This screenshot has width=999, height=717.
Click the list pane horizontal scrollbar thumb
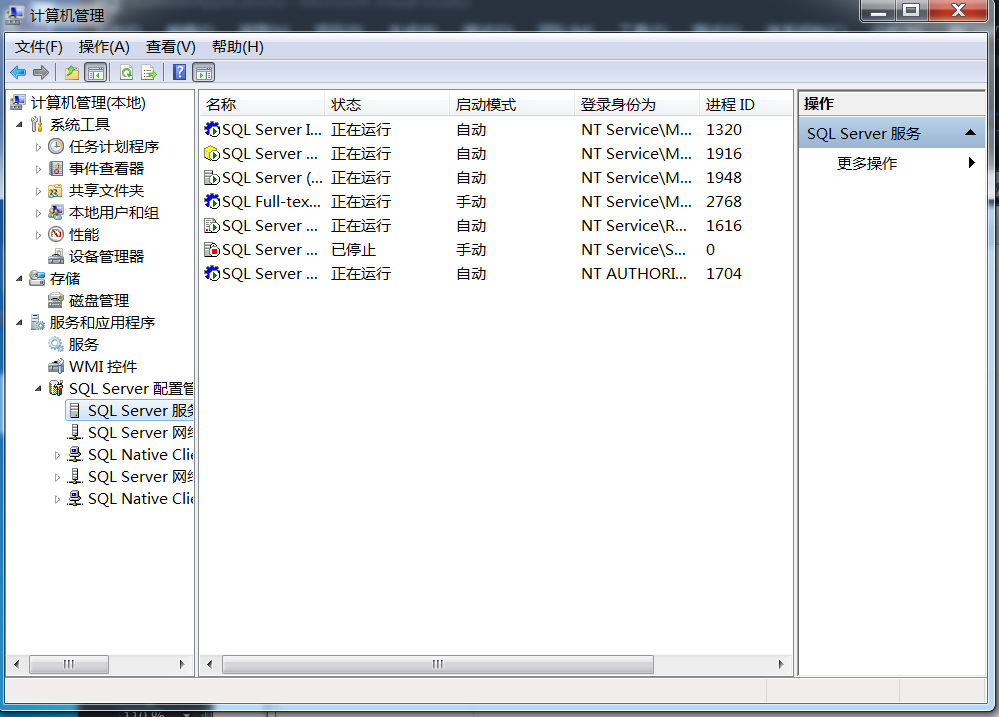(x=438, y=664)
